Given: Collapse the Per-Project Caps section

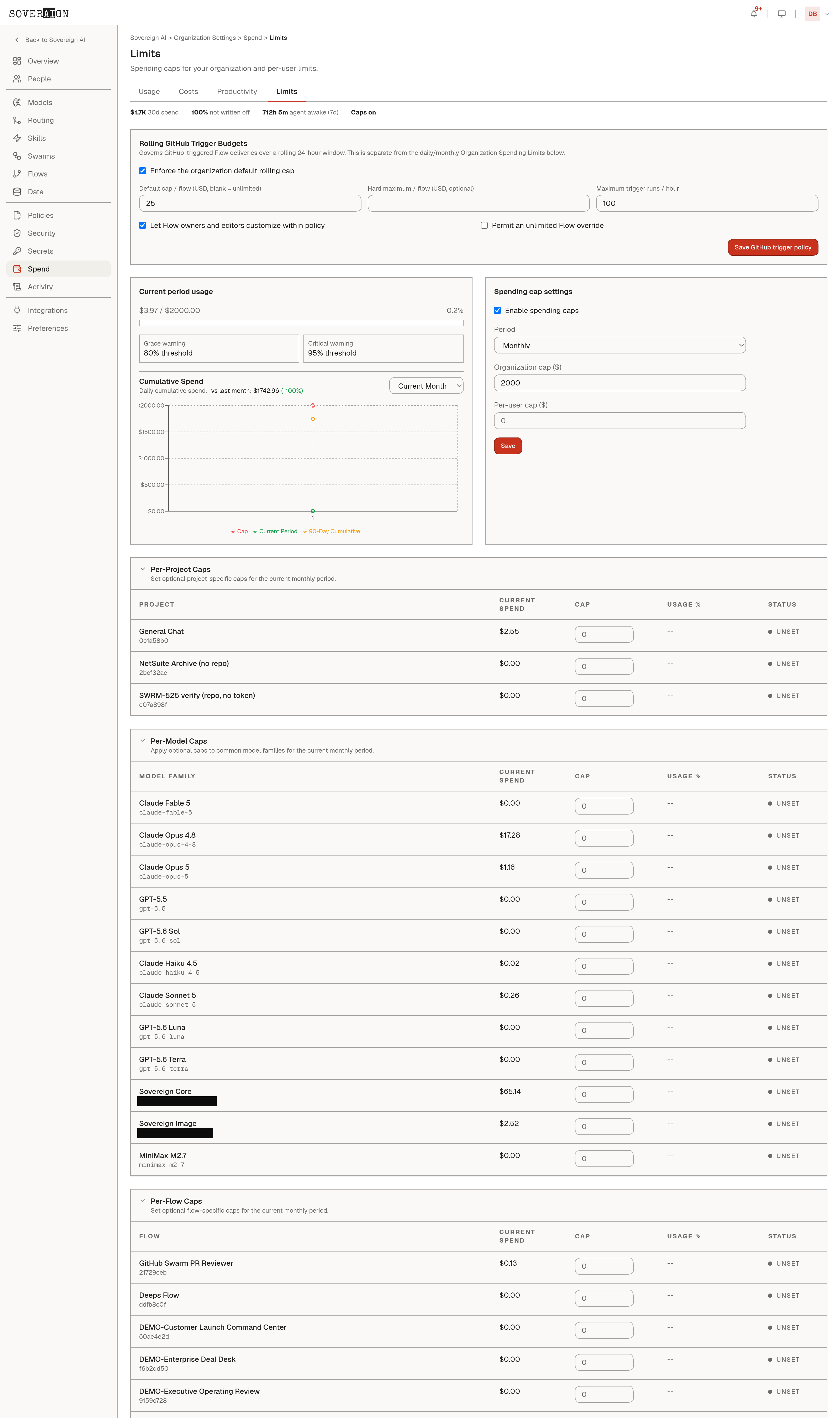Looking at the screenshot, I should coord(143,569).
